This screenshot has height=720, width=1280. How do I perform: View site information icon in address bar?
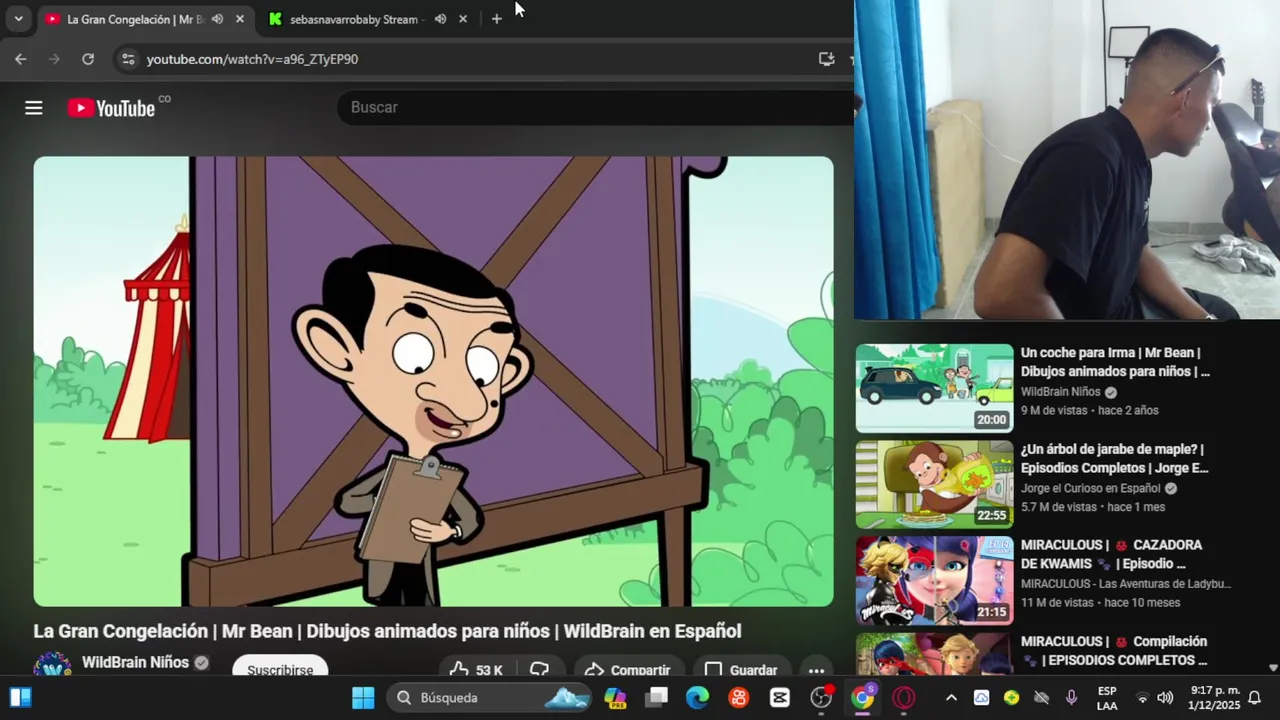pyautogui.click(x=127, y=59)
